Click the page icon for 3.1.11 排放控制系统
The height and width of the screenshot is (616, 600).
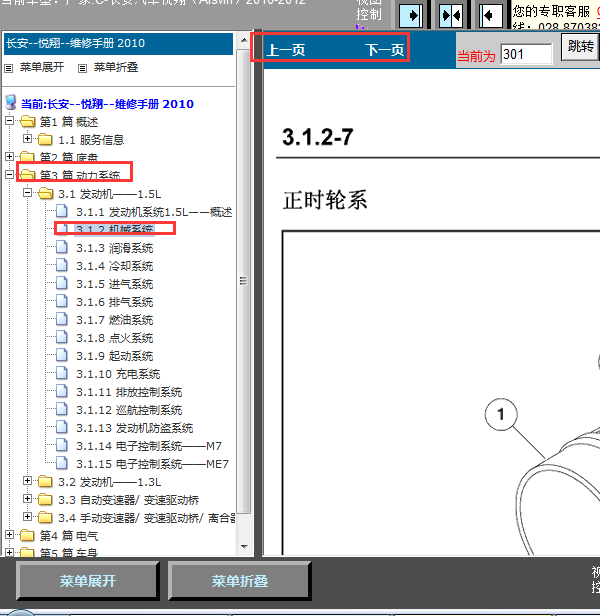62,391
